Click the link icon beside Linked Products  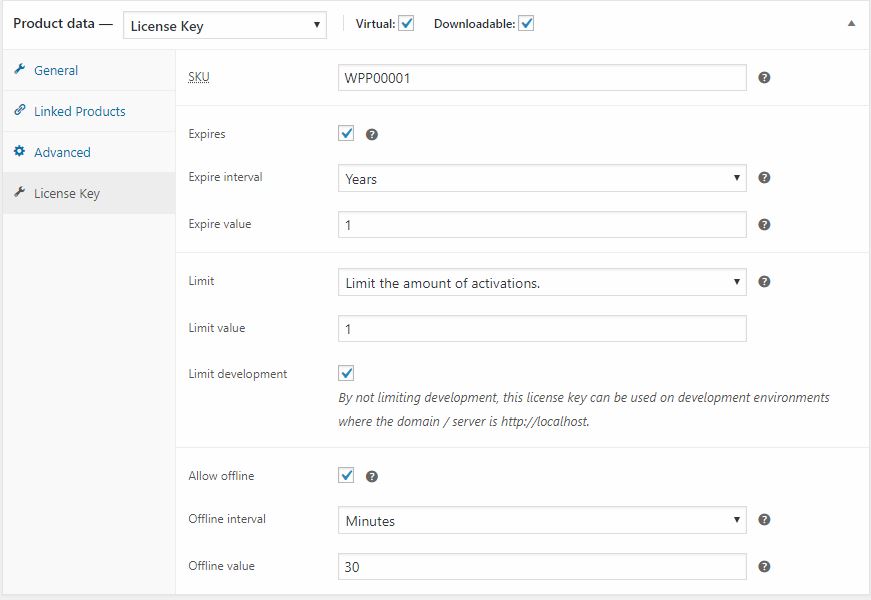coord(19,109)
